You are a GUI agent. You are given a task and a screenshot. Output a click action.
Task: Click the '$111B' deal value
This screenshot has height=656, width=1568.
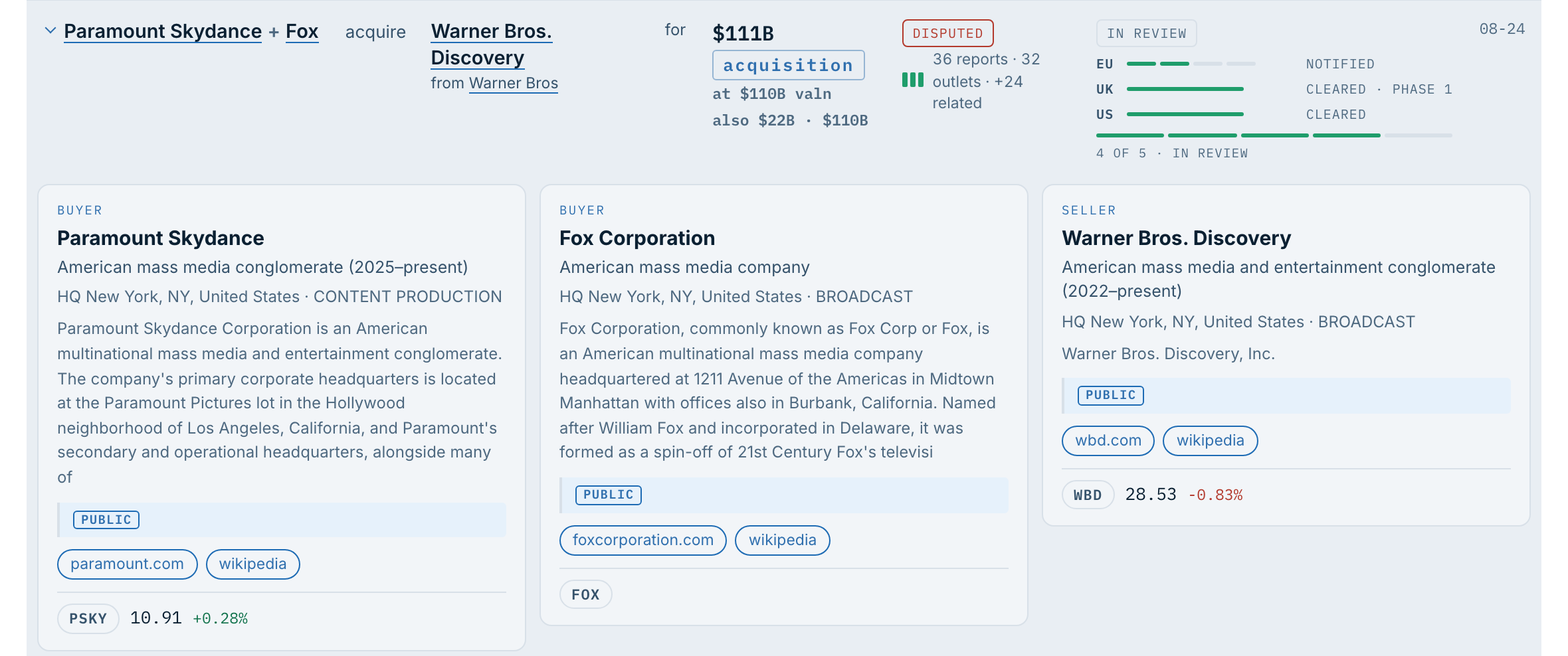tap(743, 33)
